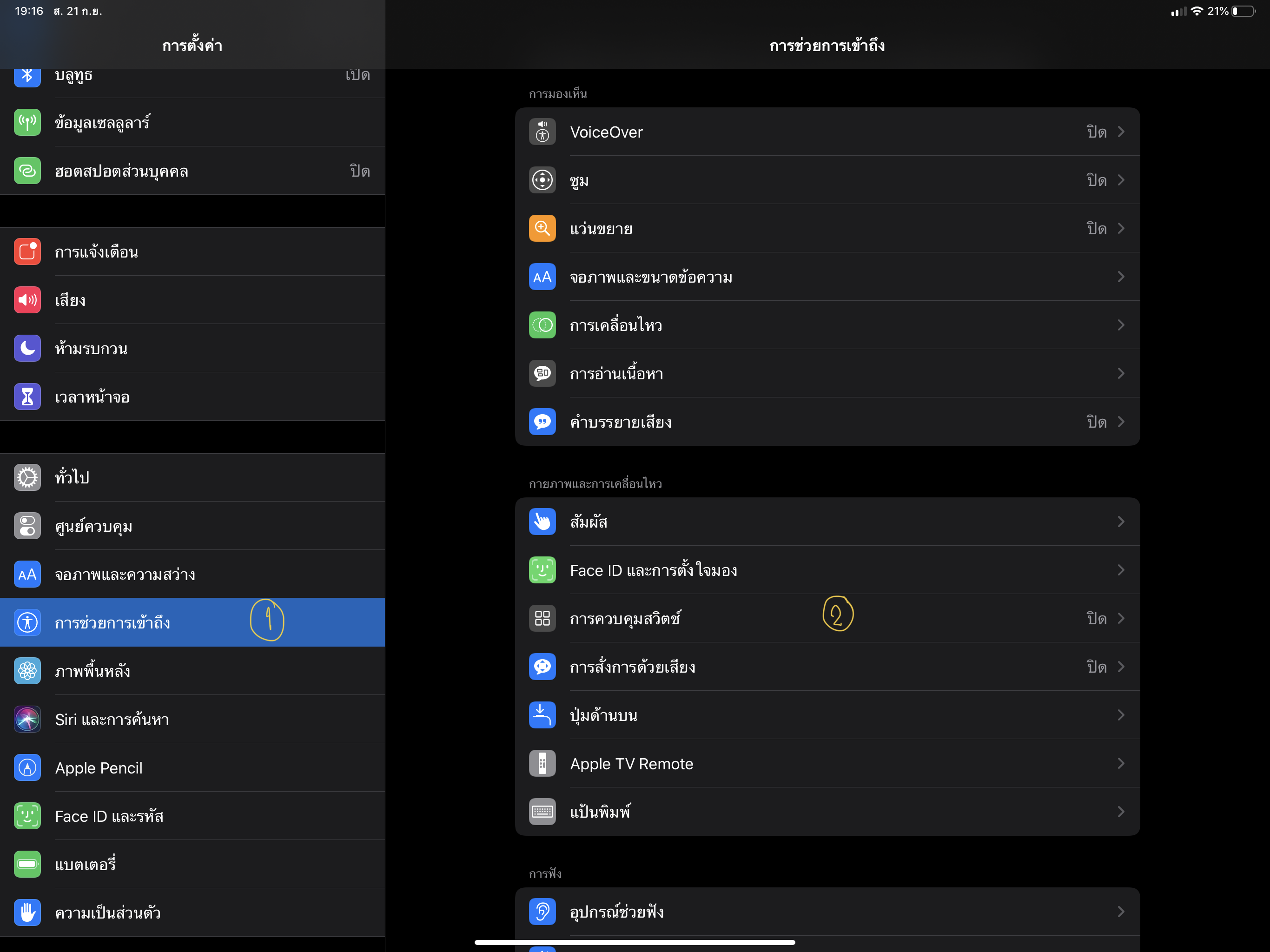Screen dimensions: 1270x952
Task: Open chevron for การเคลื่อนไหว
Action: point(1121,325)
